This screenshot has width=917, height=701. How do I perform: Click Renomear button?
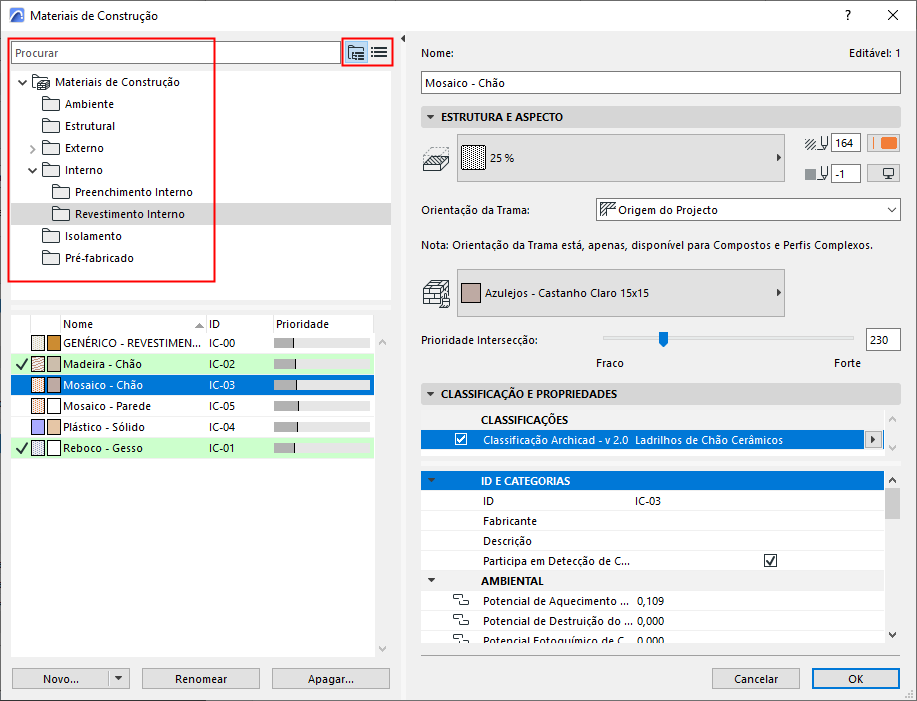point(201,679)
